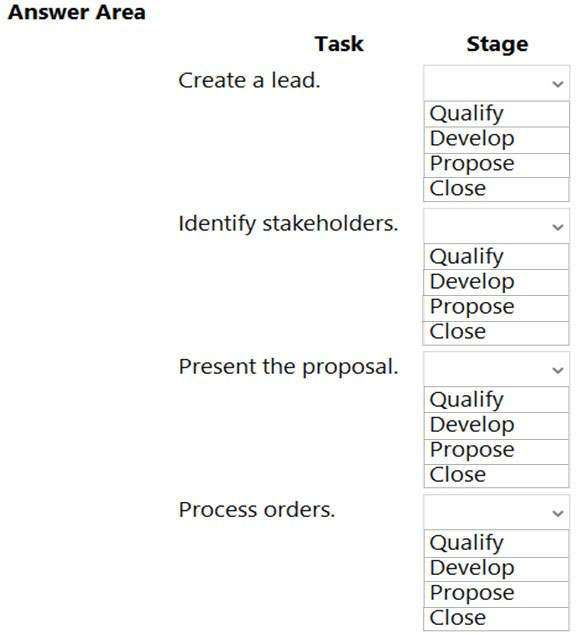Expand the Identify stakeholders stage dropdown
Viewport: 579px width, 635px height.
click(496, 226)
